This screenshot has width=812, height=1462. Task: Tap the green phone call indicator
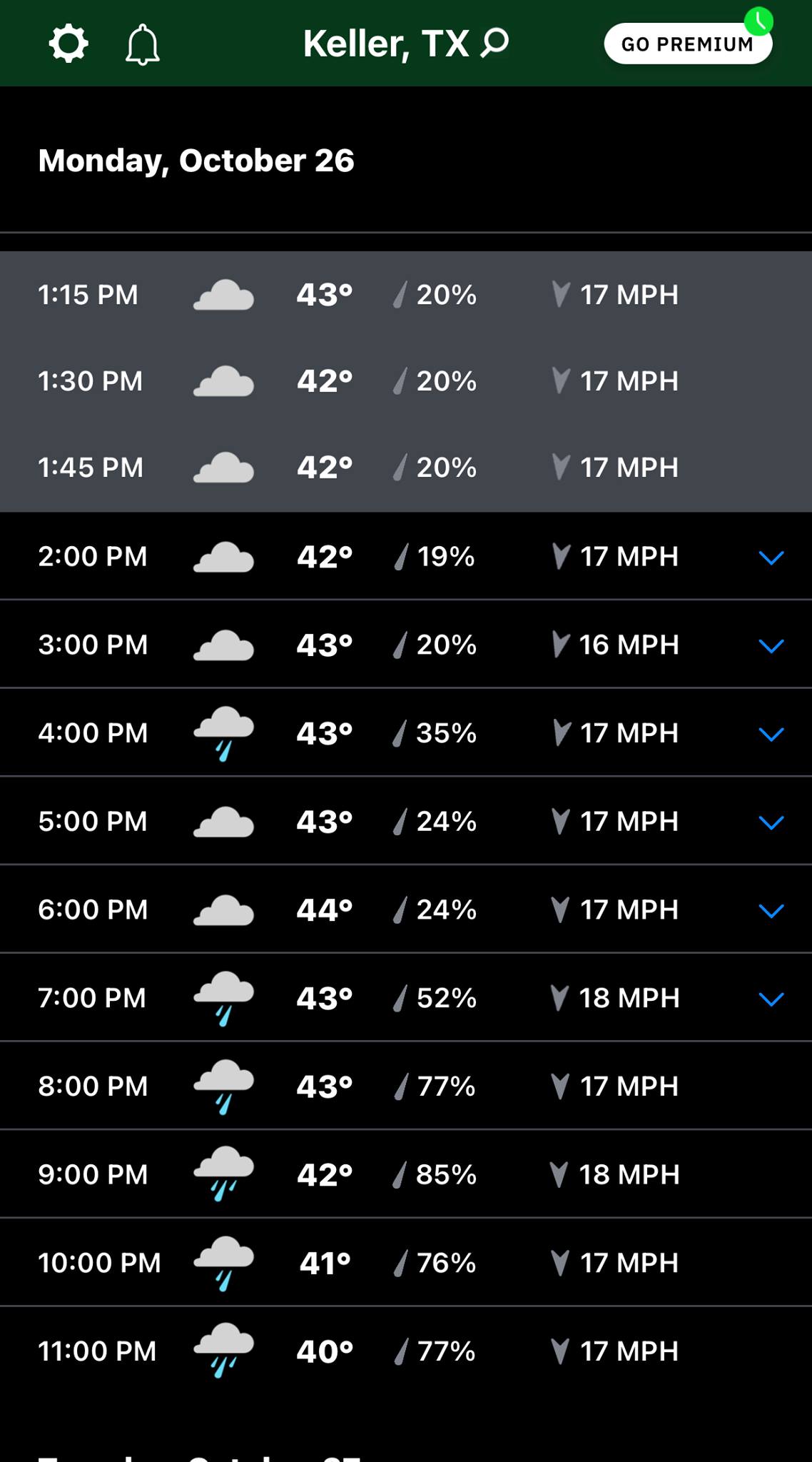coord(758,21)
